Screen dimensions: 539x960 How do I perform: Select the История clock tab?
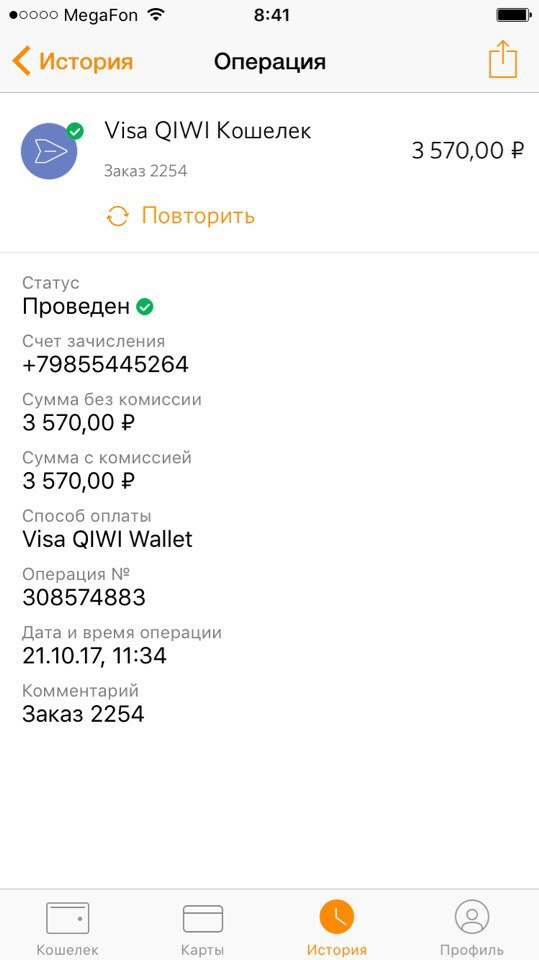point(337,917)
